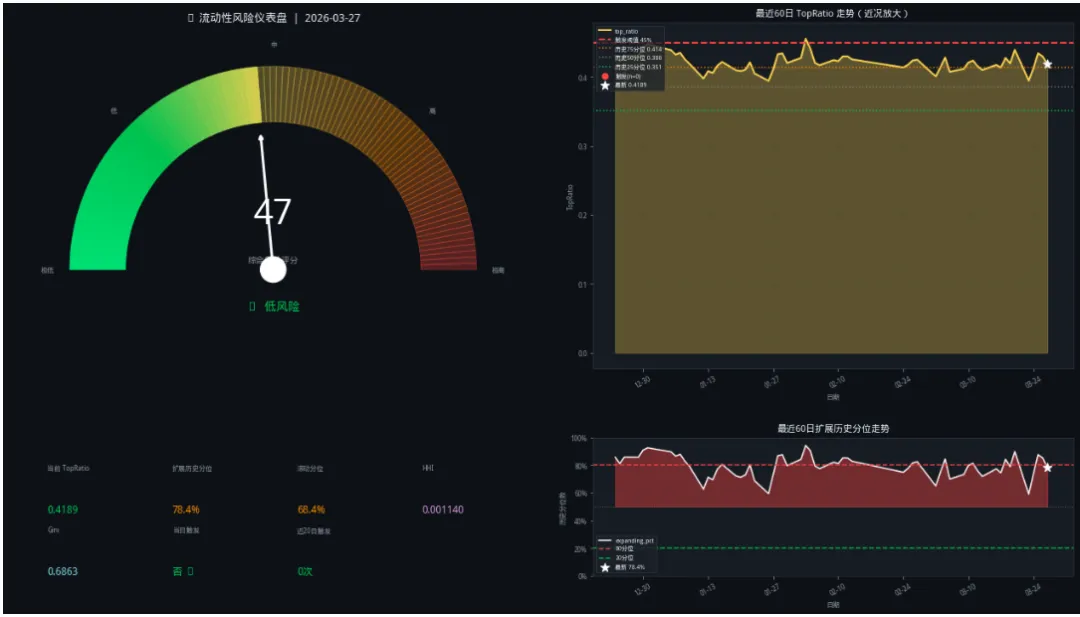The width and height of the screenshot is (1080, 617).
Task: Click the 0.4189 TopRatio value
Action: [x=63, y=510]
